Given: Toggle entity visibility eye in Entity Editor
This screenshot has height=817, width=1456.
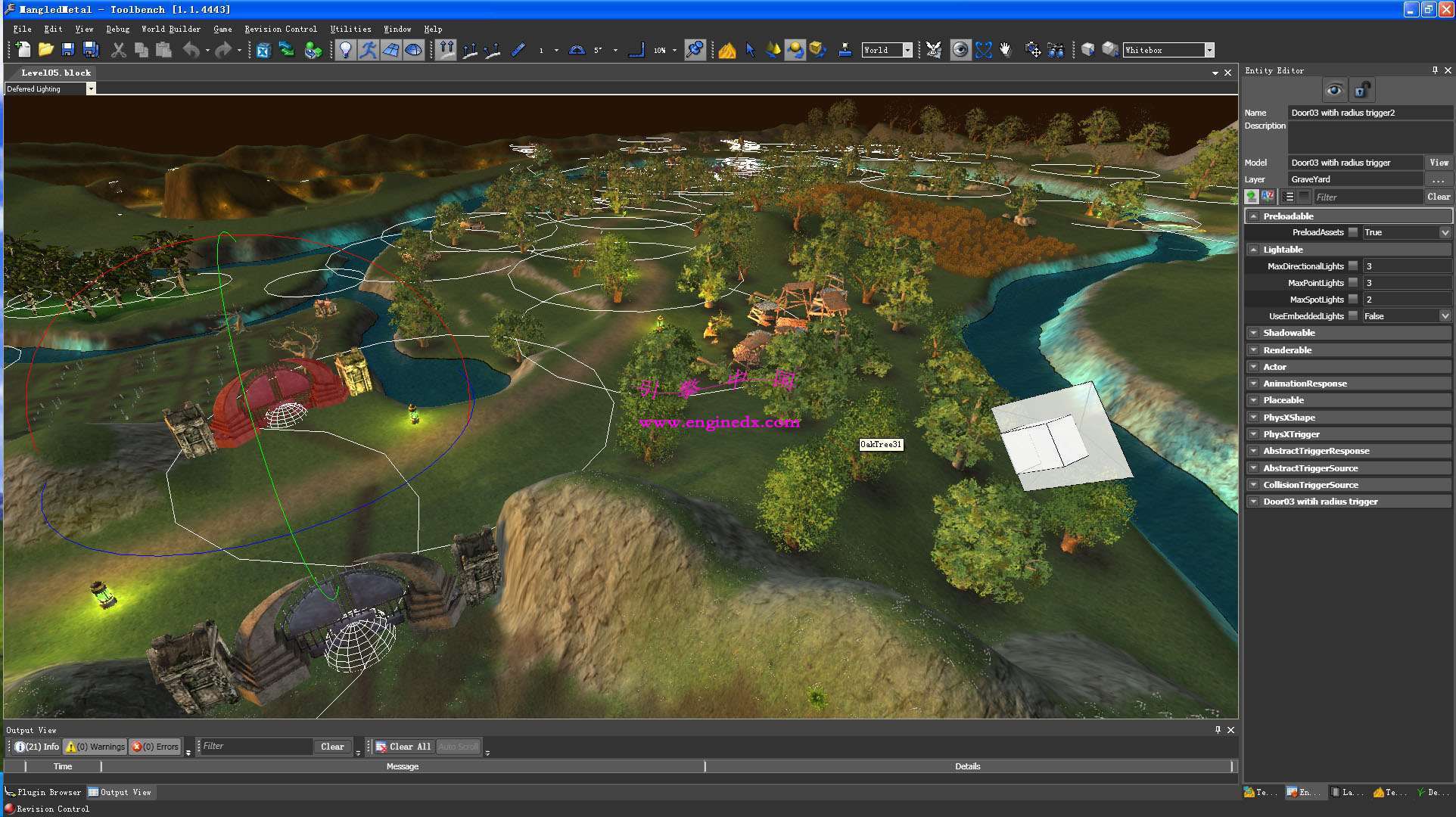Looking at the screenshot, I should (x=1334, y=90).
